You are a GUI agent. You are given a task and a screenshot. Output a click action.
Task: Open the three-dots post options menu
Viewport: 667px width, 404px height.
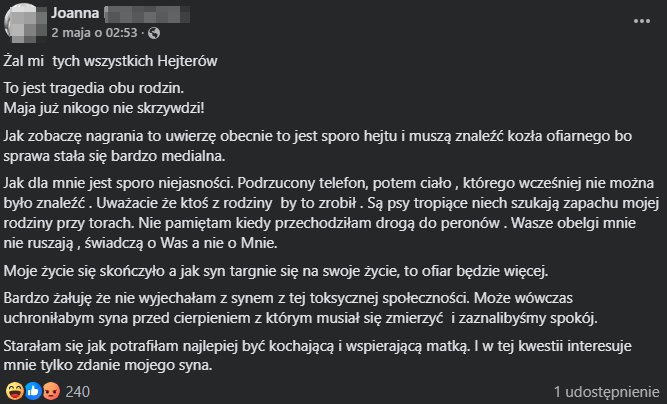[x=641, y=21]
